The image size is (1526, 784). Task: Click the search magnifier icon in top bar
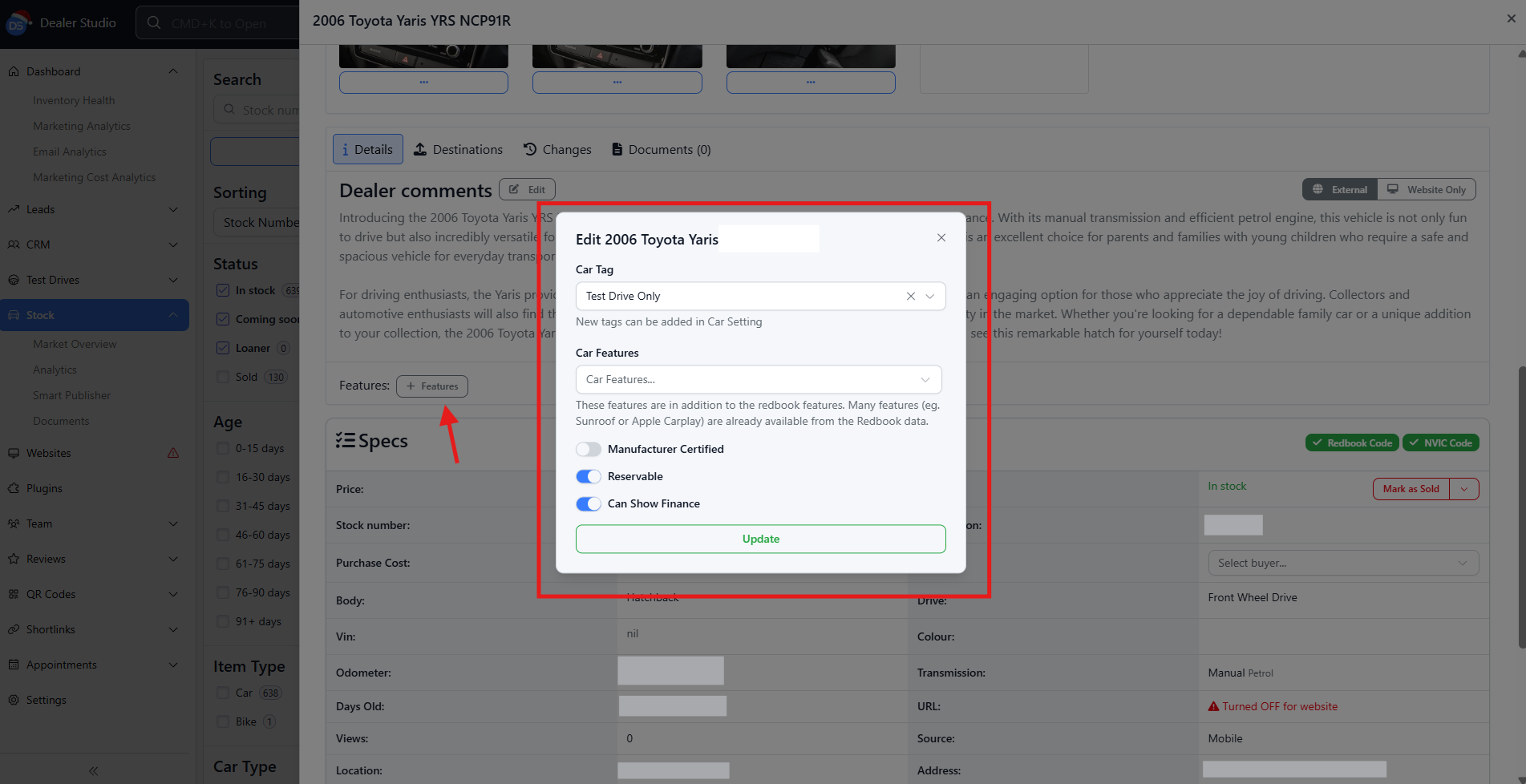tap(154, 23)
